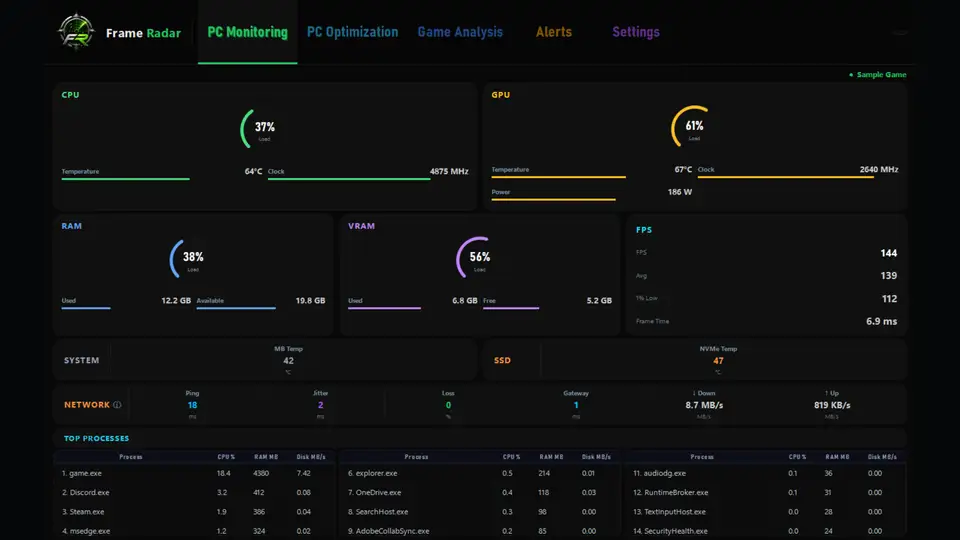Go to the Alerts tab
Viewport: 960px width, 540px height.
pyautogui.click(x=553, y=32)
